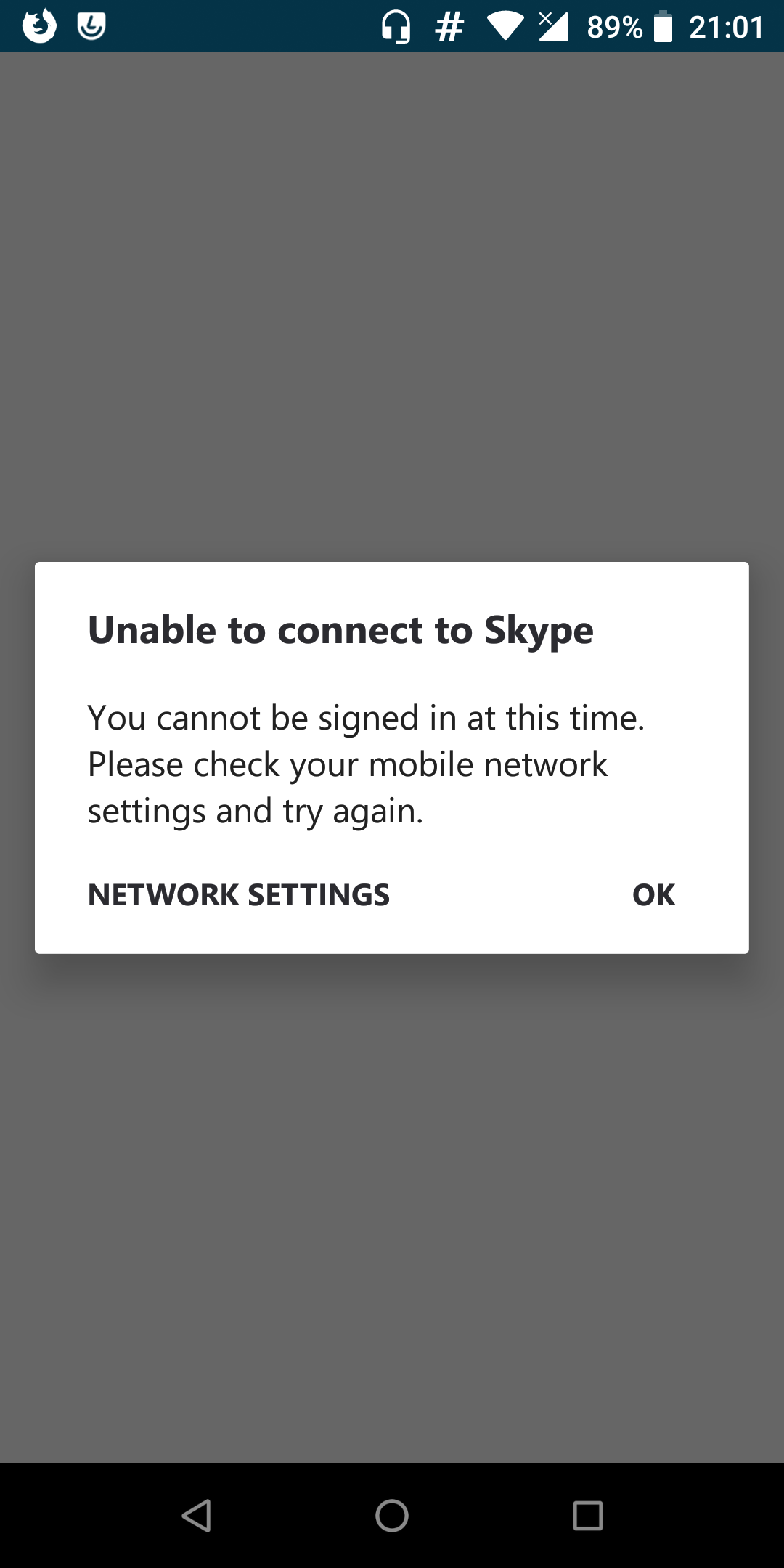Screen dimensions: 784x1568
Task: Tap the battery icon in status bar
Action: pos(663,26)
